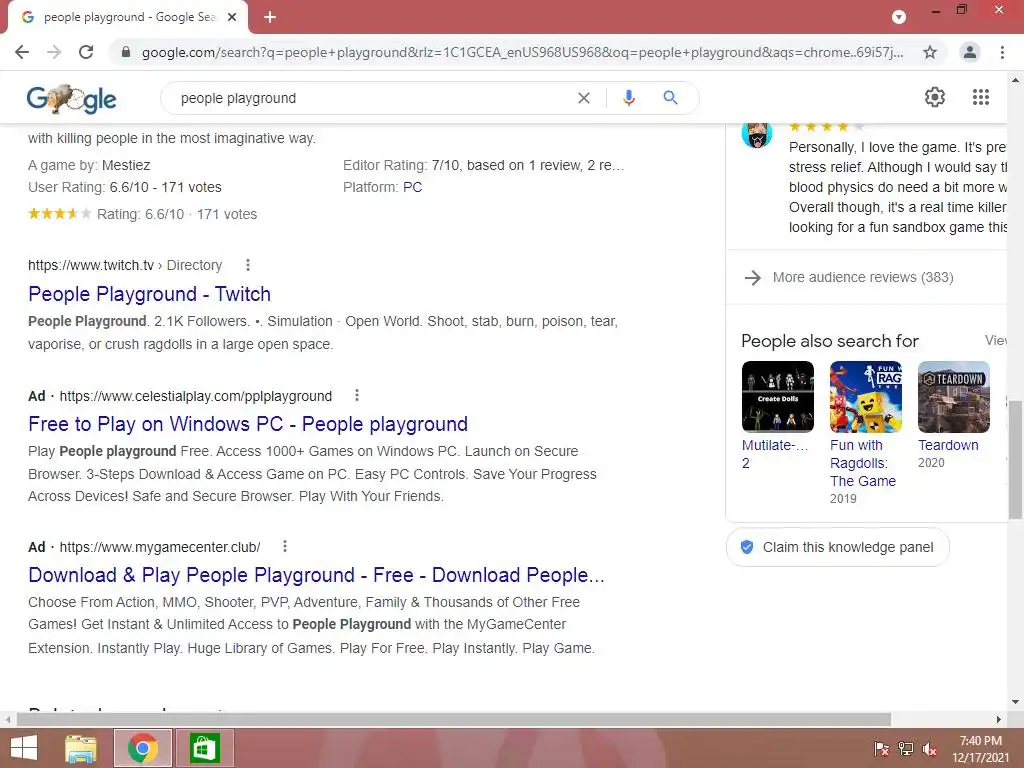Click the Chrome media control dropdown icon
This screenshot has width=1024, height=768.
click(899, 17)
